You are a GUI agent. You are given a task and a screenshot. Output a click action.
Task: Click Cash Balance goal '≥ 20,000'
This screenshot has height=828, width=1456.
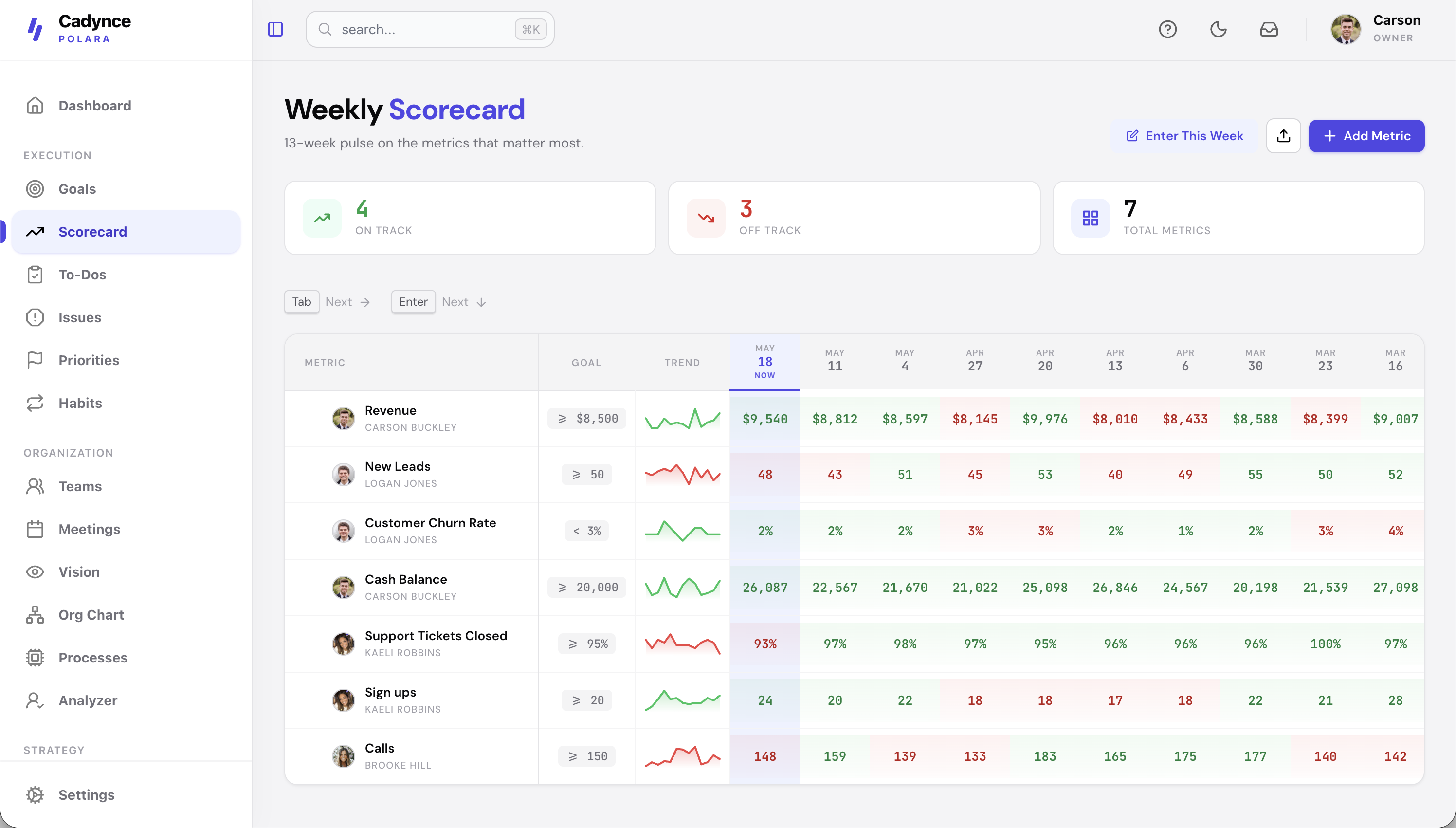587,588
